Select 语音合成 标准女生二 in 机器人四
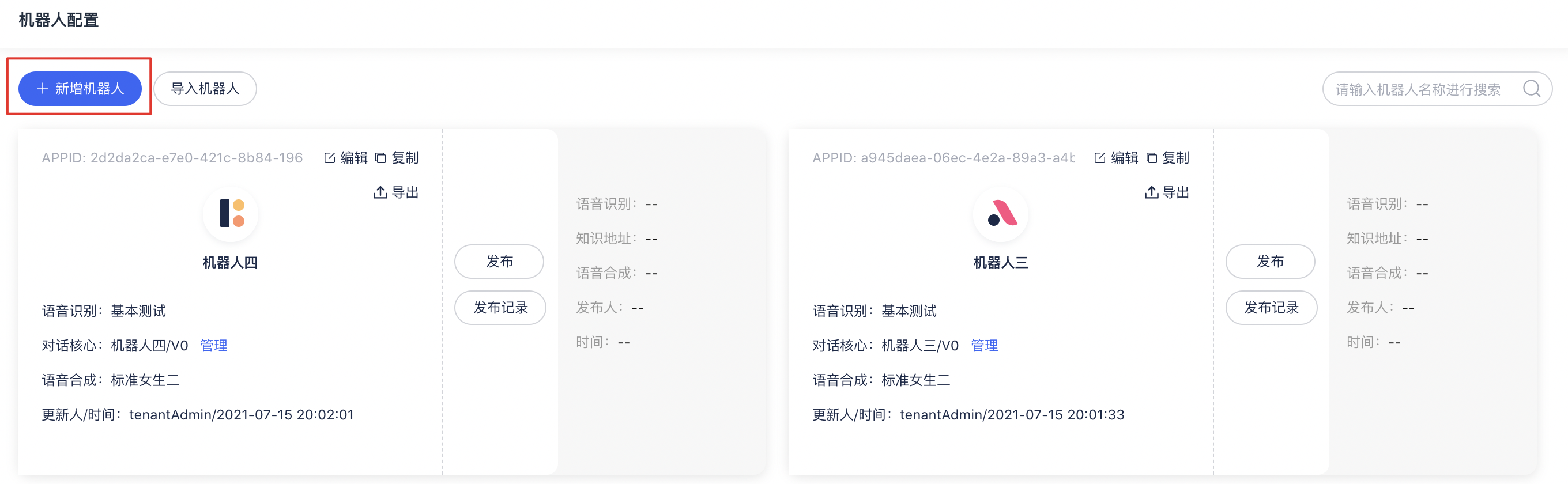1568x484 pixels. (x=111, y=380)
